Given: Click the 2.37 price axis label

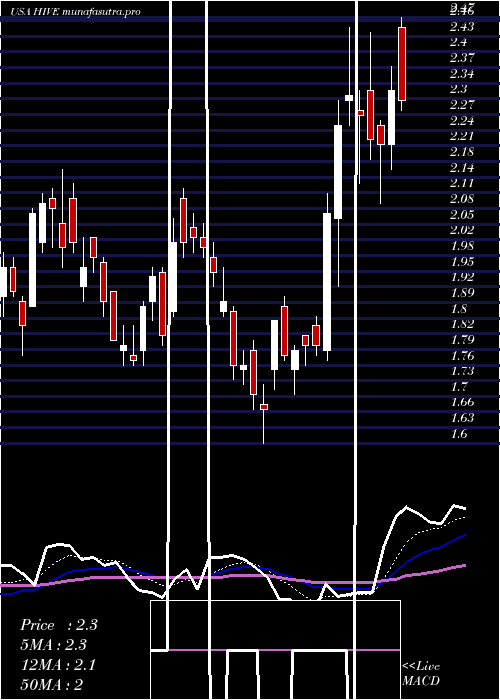Looking at the screenshot, I should 462,58.
